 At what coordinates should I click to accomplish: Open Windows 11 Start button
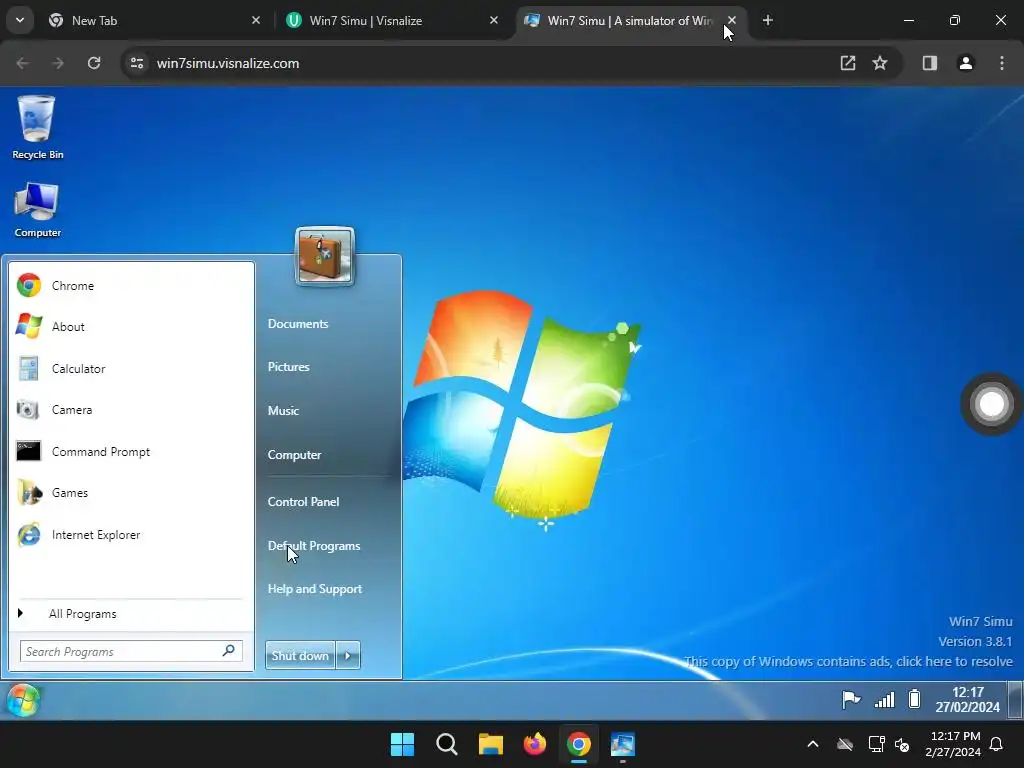402,744
